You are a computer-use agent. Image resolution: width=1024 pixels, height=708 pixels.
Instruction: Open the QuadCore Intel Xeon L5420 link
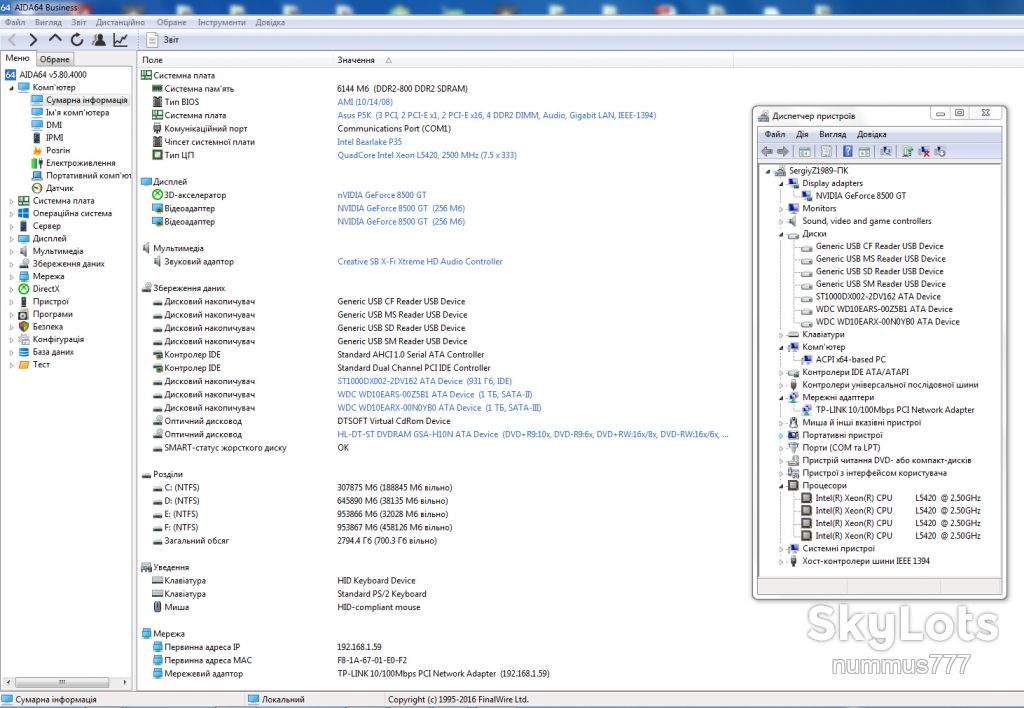[426, 155]
